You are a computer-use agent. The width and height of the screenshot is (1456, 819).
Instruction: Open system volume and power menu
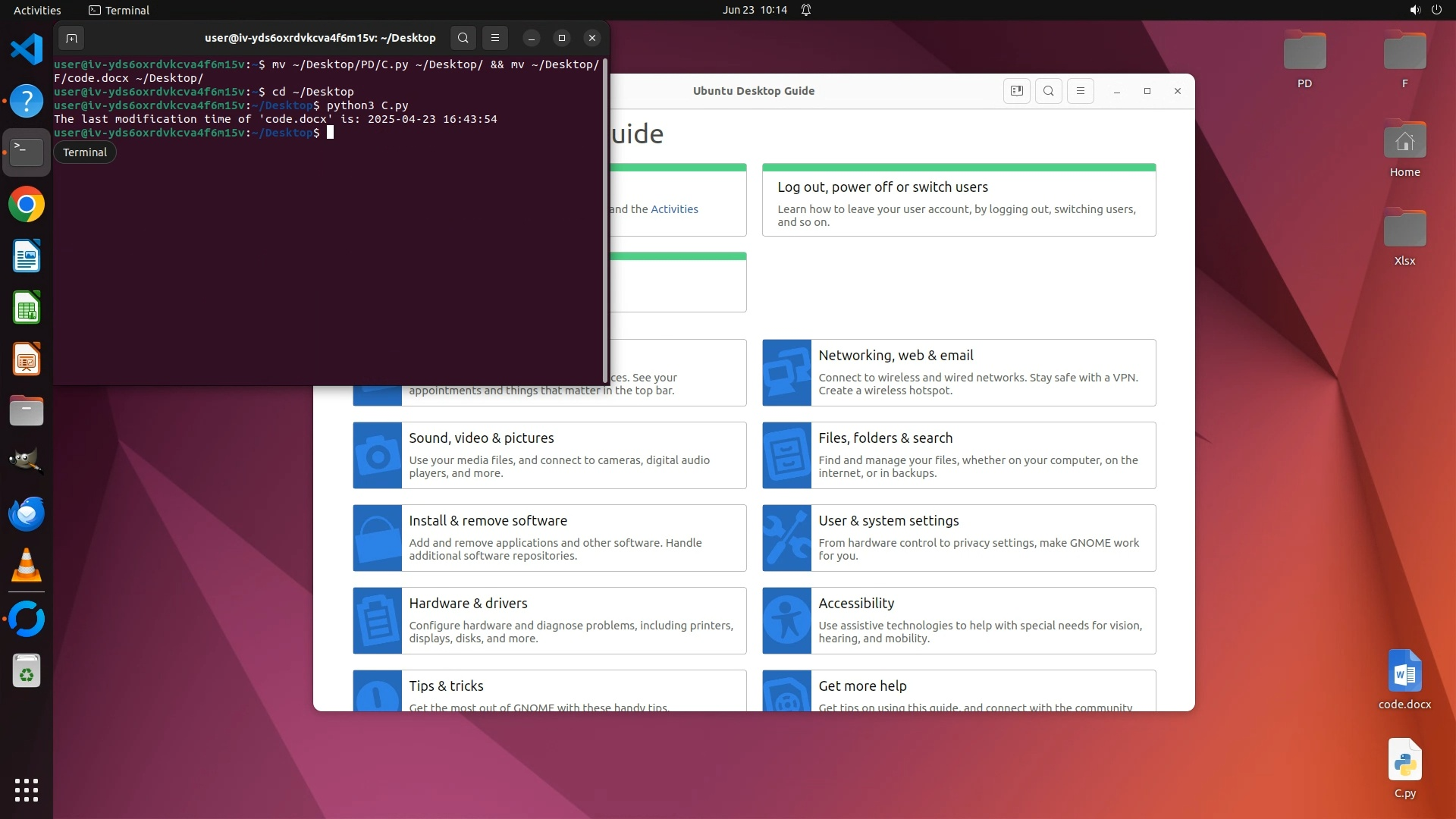1425,10
